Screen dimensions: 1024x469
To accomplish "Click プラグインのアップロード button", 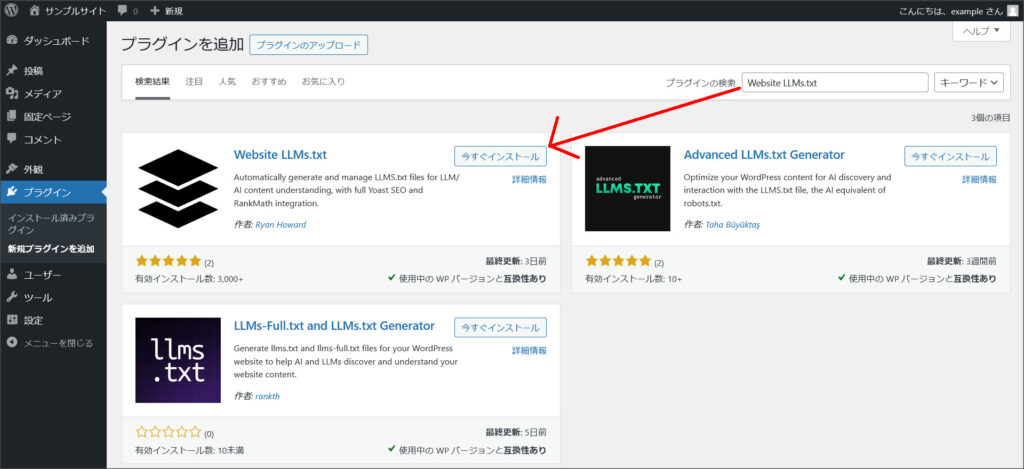I will pyautogui.click(x=309, y=45).
